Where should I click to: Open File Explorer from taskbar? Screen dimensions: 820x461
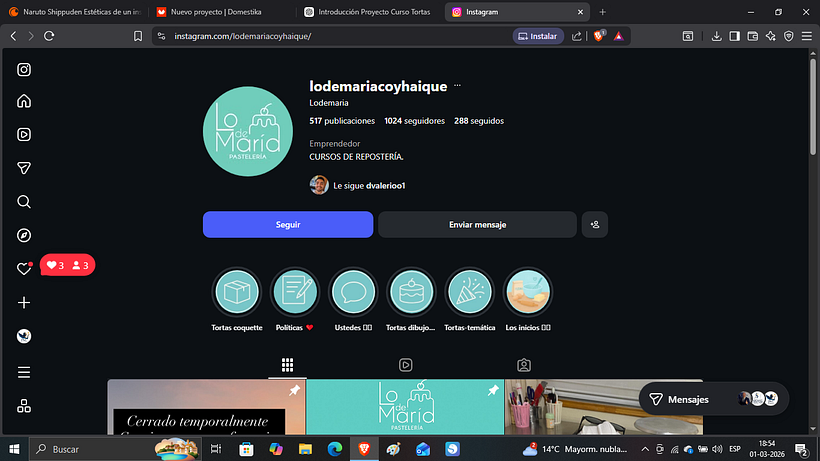(x=305, y=449)
